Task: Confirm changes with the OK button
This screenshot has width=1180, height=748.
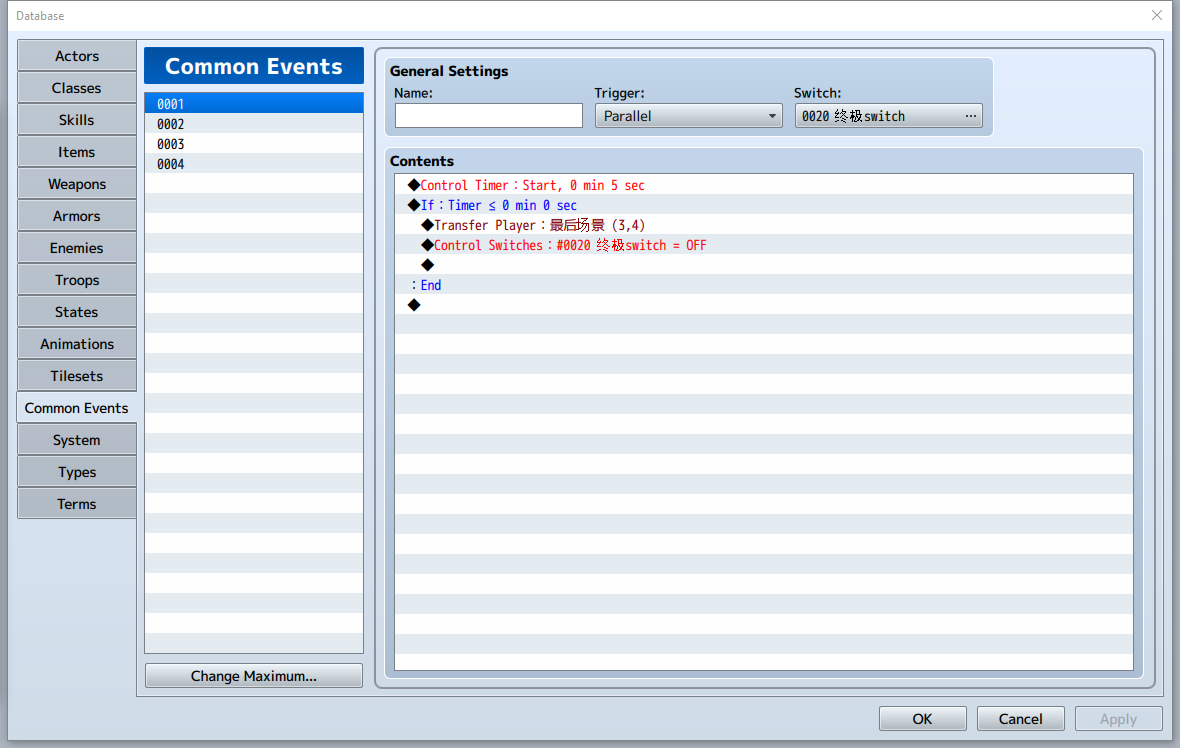Action: pyautogui.click(x=923, y=719)
